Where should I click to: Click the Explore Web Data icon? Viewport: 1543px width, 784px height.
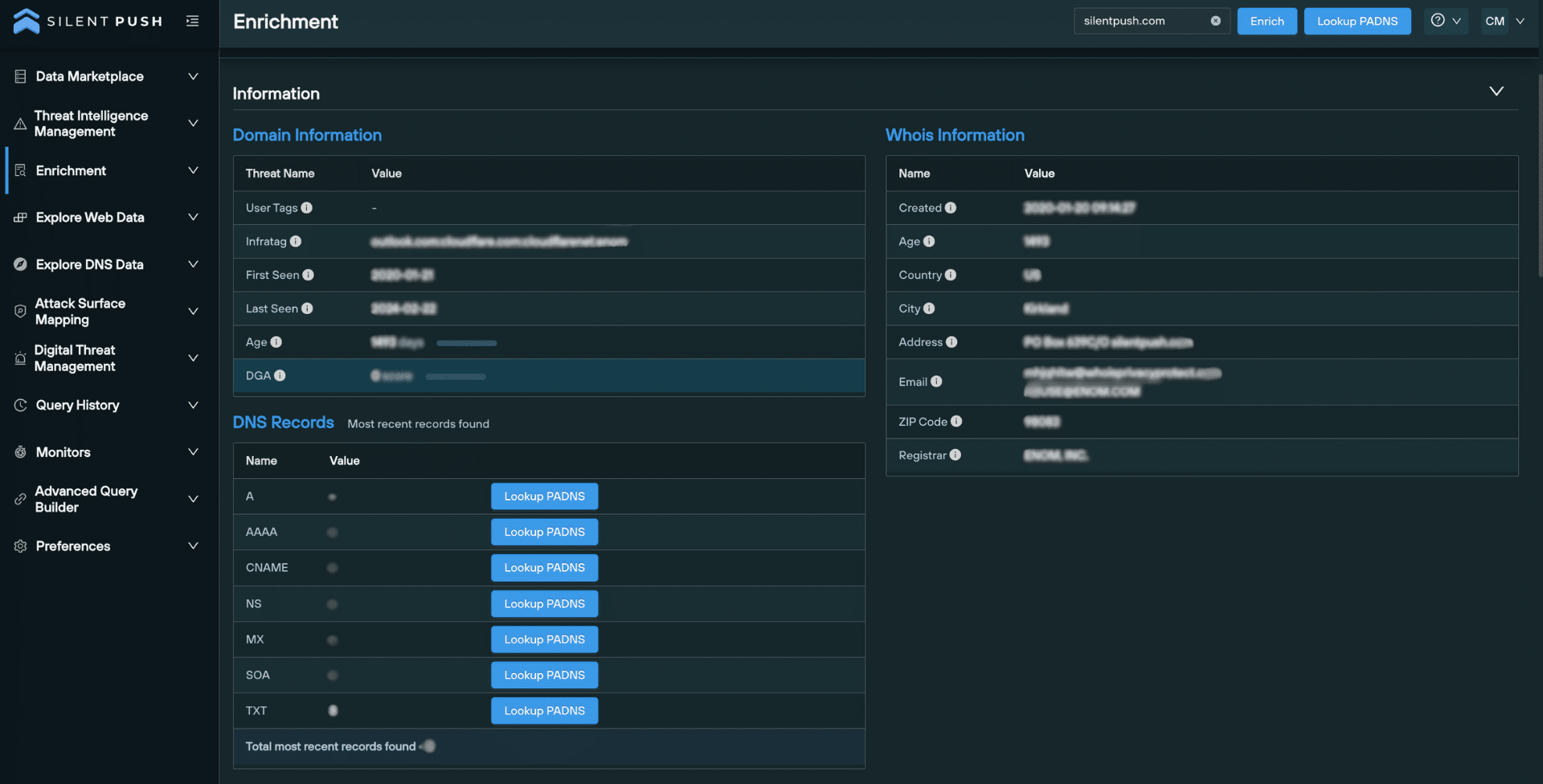tap(20, 218)
